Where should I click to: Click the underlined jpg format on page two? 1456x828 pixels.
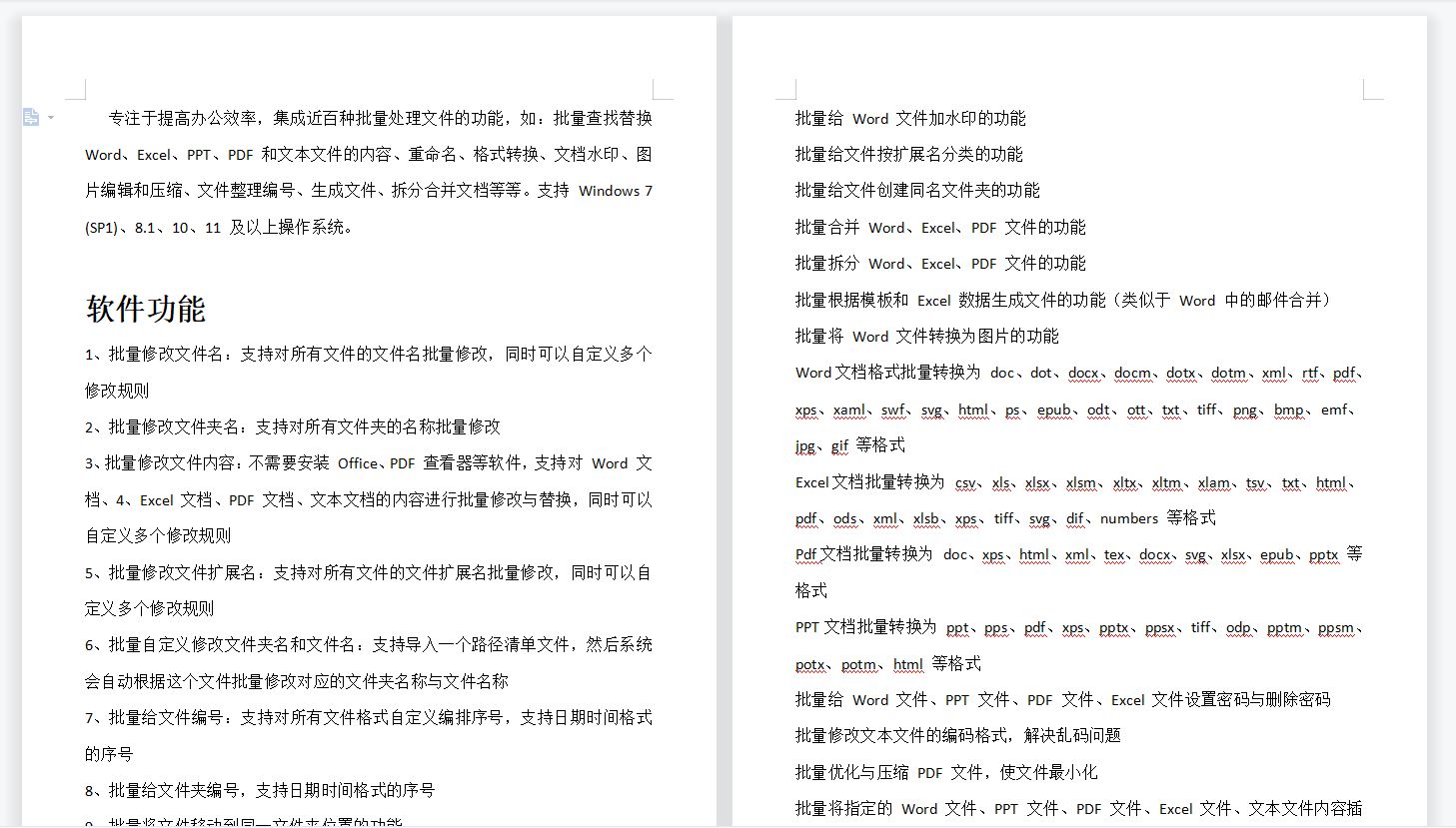(801, 445)
